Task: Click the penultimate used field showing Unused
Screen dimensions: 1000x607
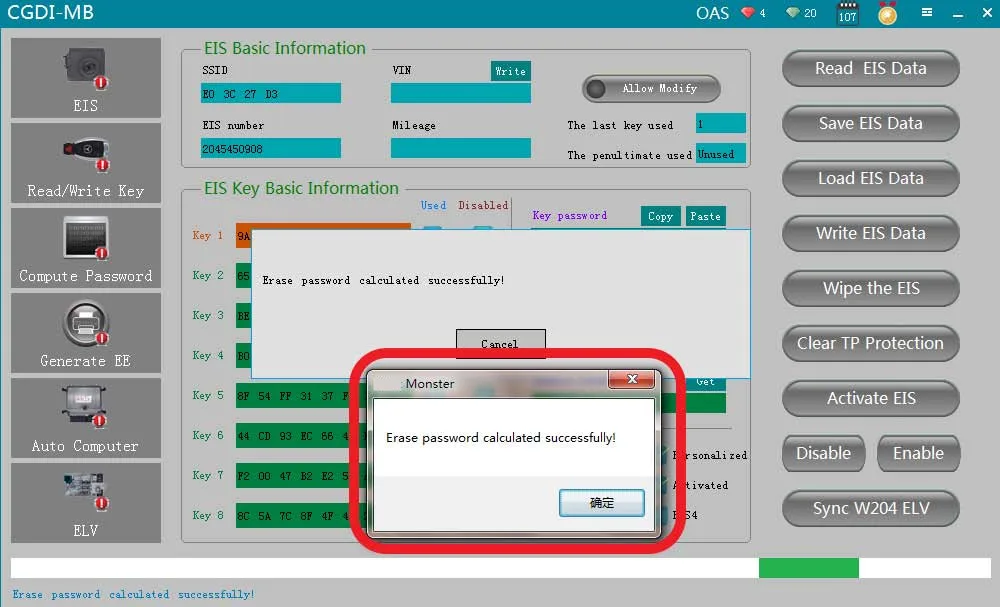Action: [721, 154]
